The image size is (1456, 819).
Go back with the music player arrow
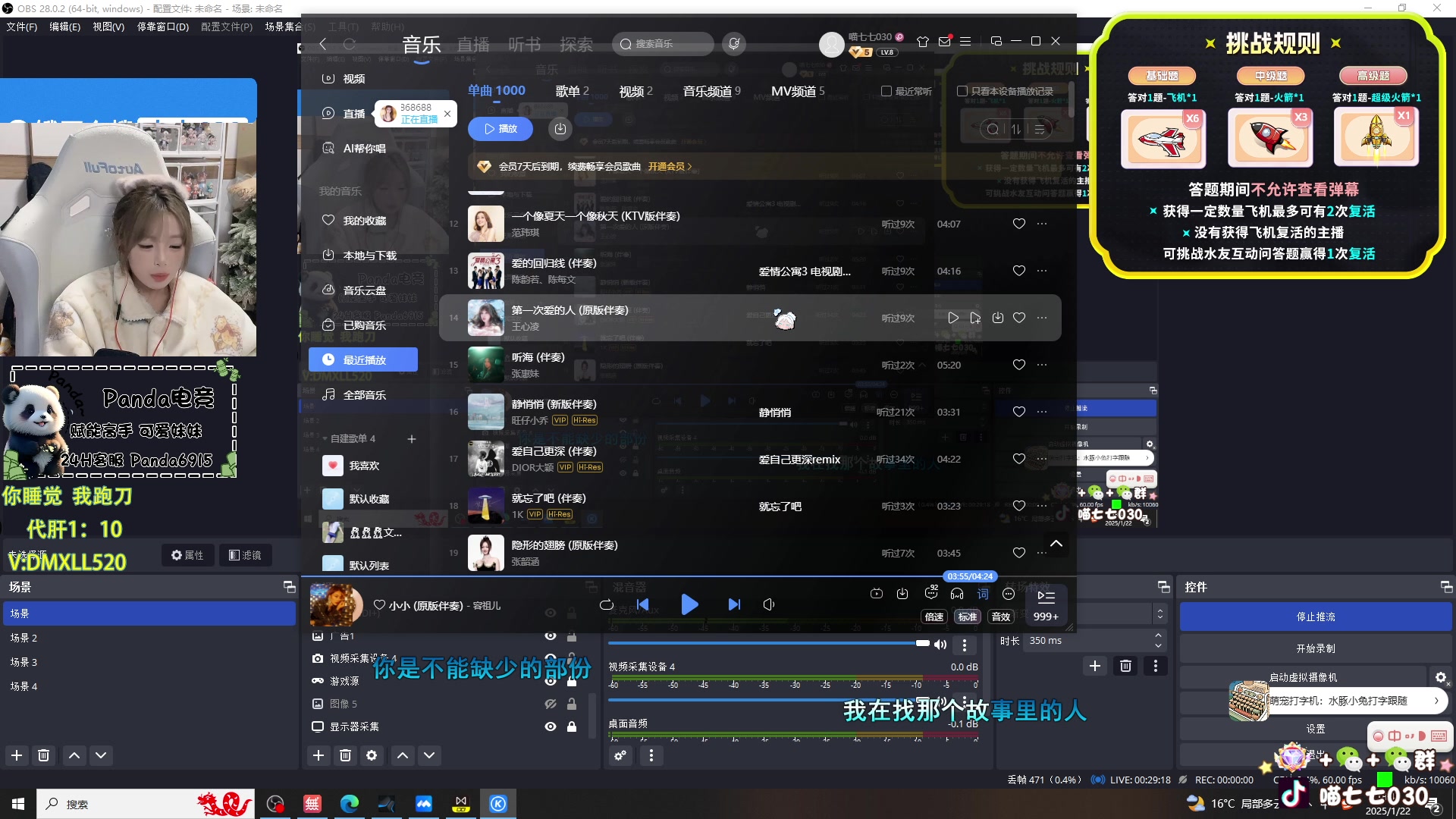(x=323, y=44)
